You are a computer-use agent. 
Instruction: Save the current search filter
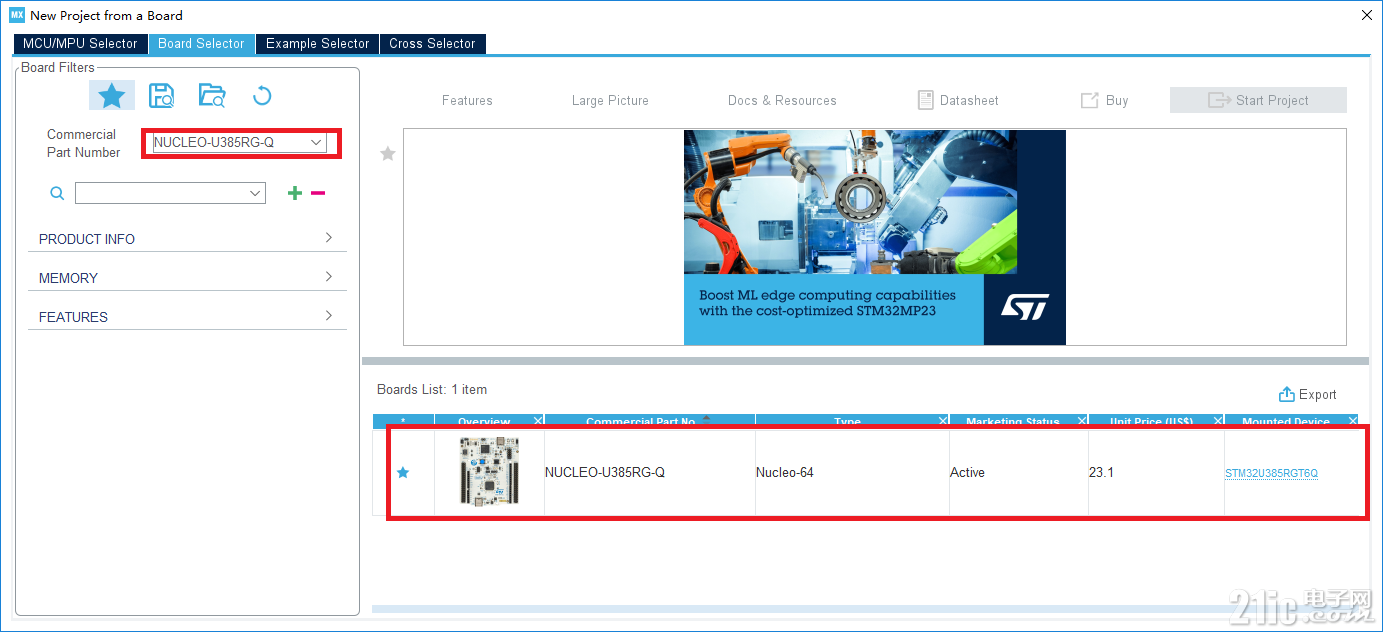[161, 96]
